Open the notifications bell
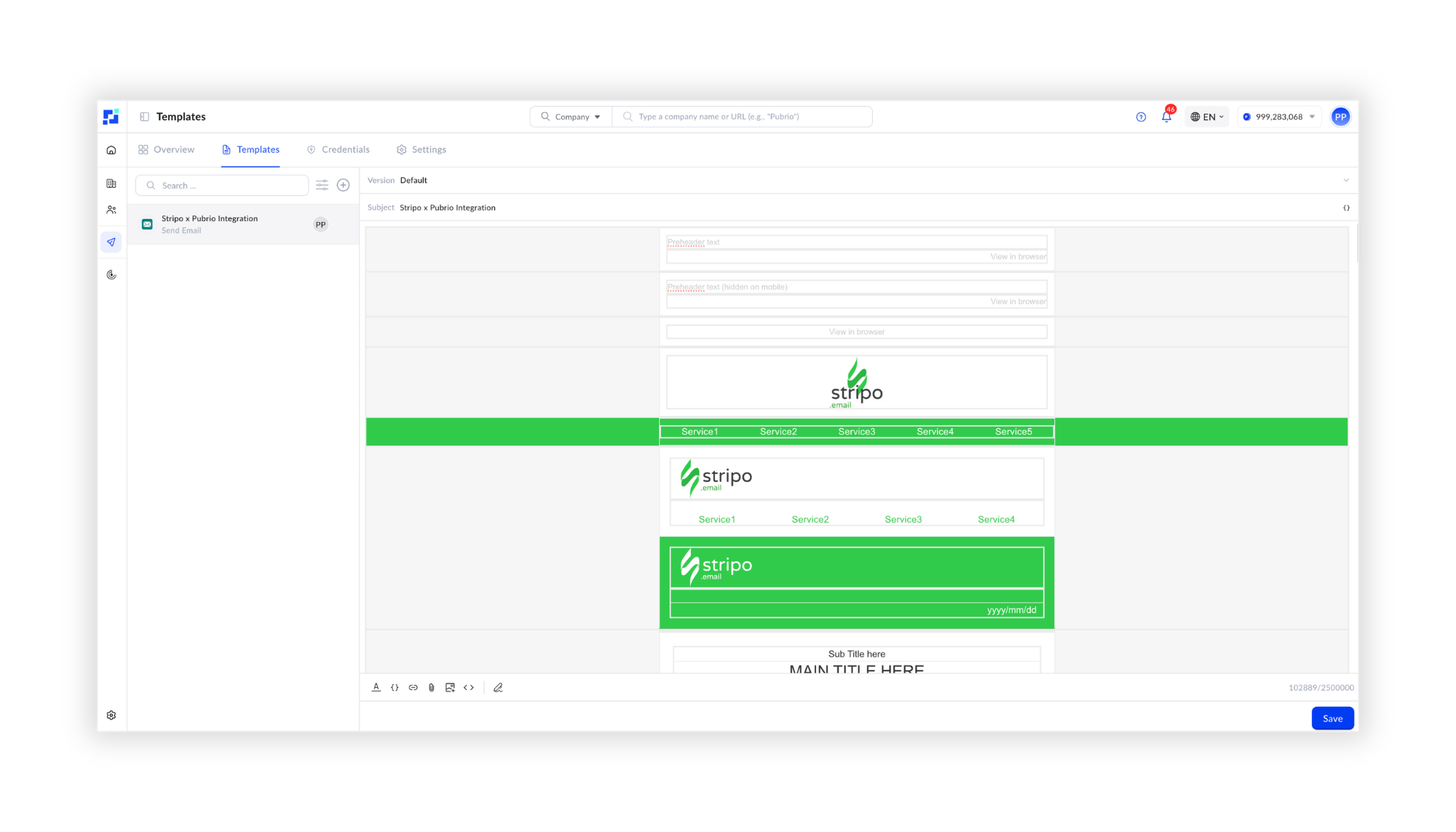This screenshot has width=1456, height=832. 1166,116
